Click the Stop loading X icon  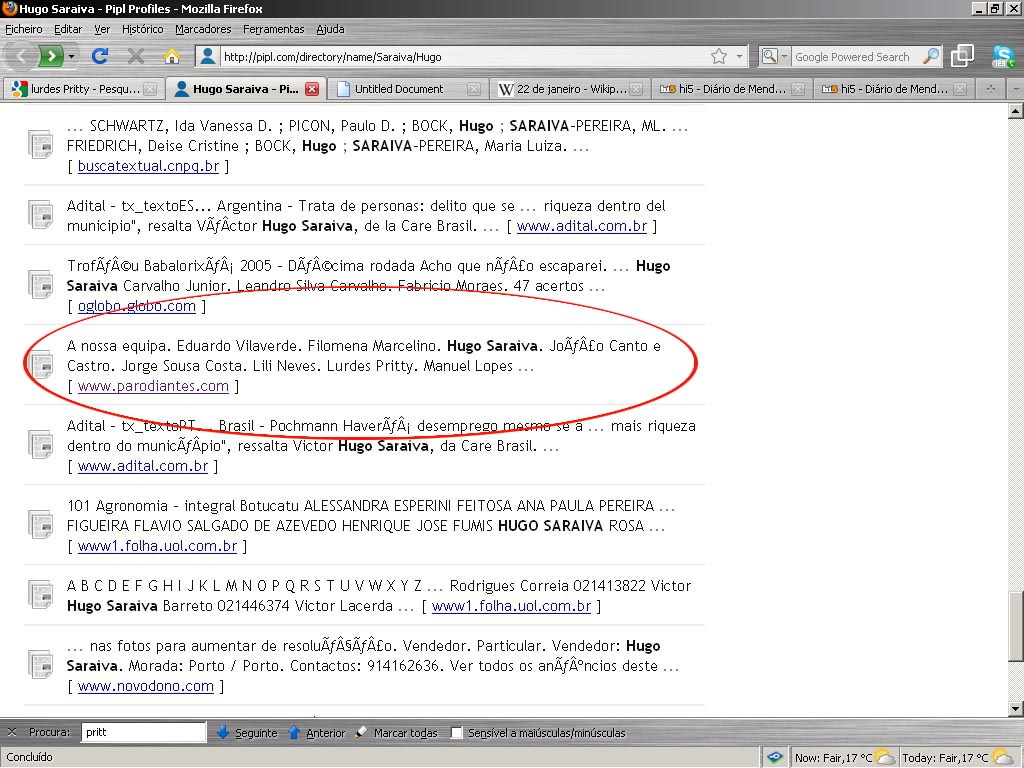point(136,56)
